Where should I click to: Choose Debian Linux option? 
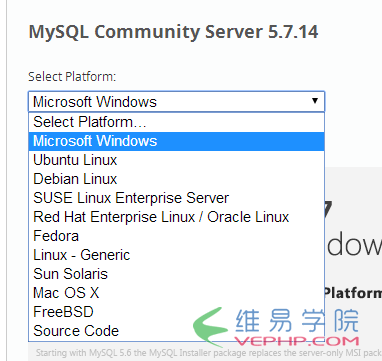(x=176, y=179)
